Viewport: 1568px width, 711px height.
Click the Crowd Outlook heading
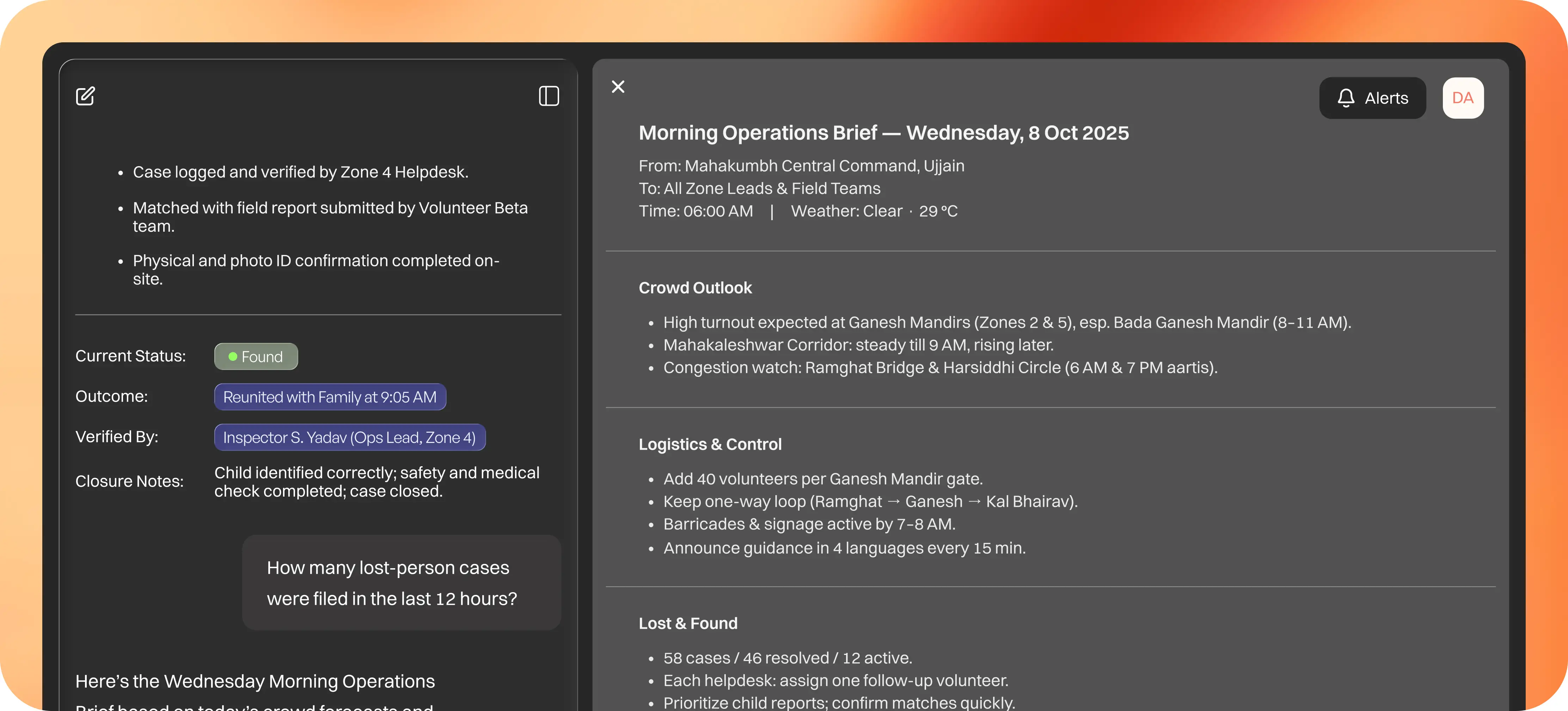pyautogui.click(x=695, y=287)
